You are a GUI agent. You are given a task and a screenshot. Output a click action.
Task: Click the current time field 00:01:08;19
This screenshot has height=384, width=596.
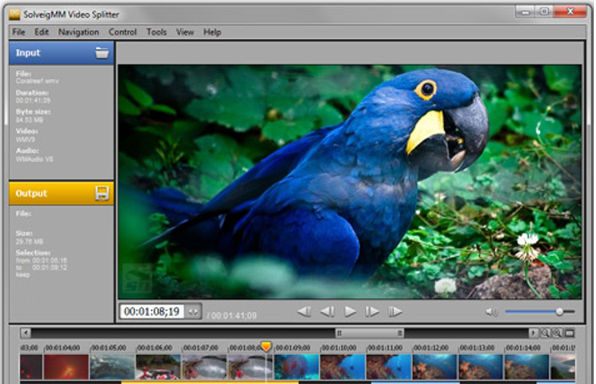(152, 312)
